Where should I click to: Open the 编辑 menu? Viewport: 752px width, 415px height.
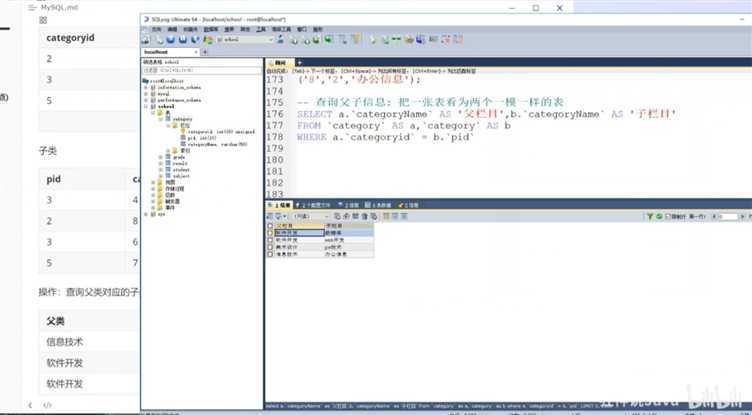pyautogui.click(x=172, y=29)
